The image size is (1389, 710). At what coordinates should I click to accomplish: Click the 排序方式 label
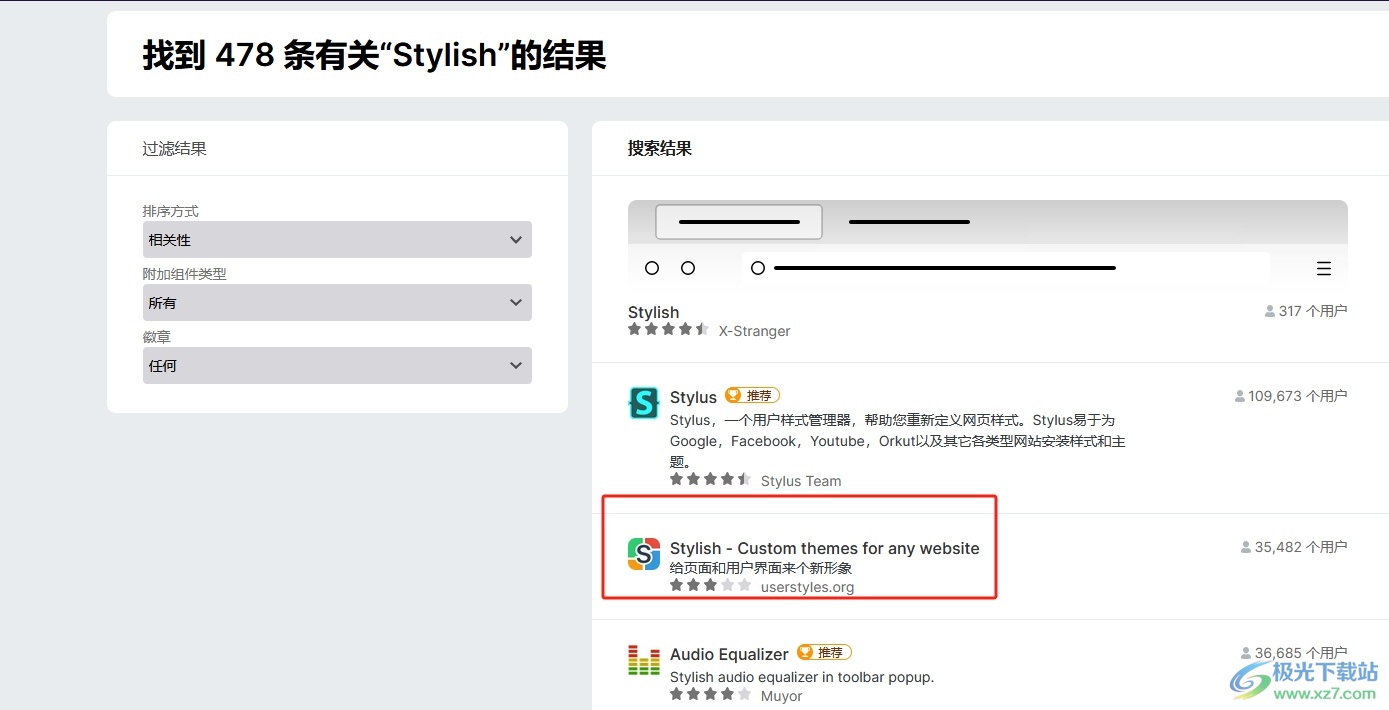coord(171,211)
